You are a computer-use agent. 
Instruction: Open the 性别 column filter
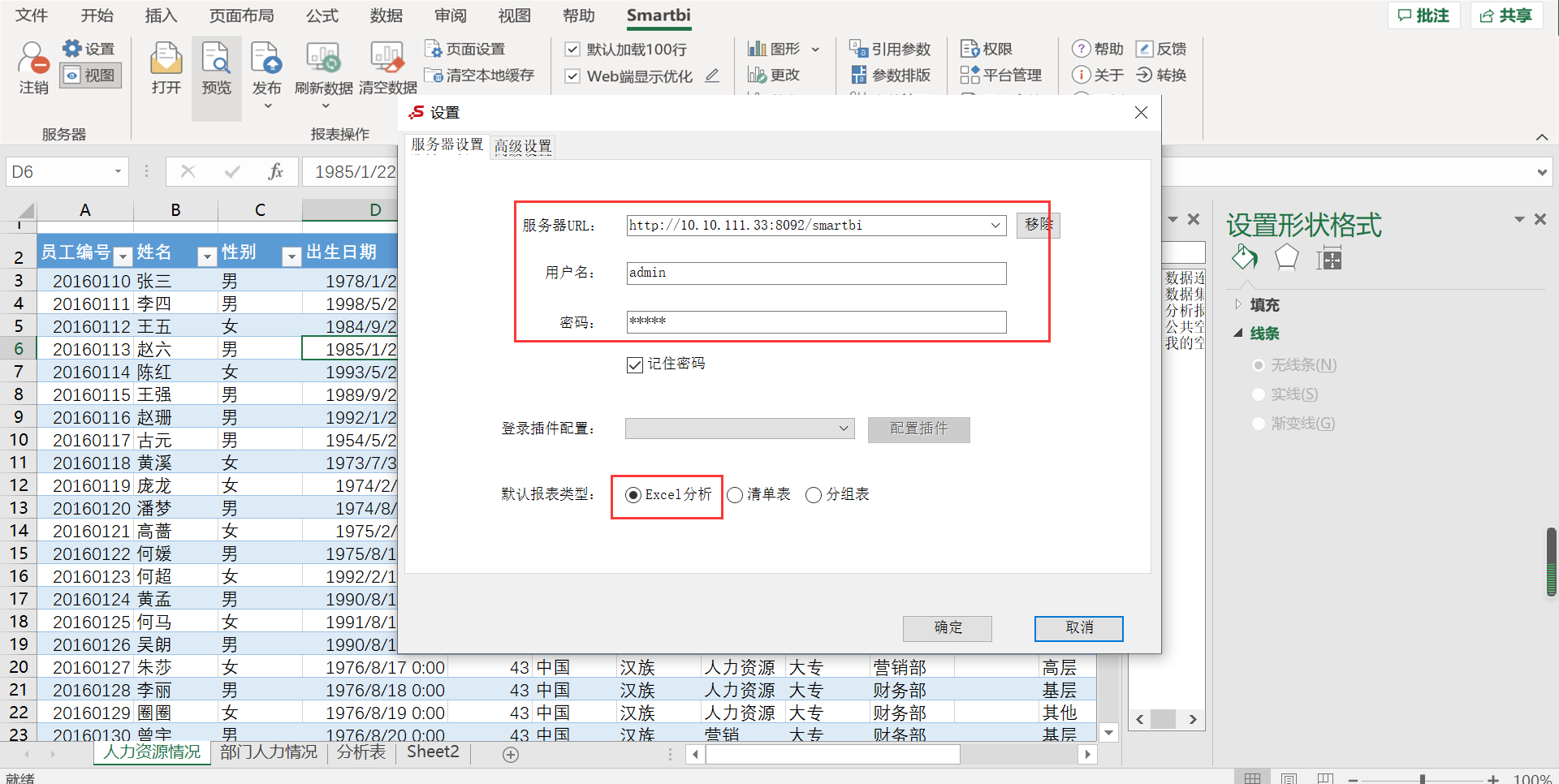point(292,256)
